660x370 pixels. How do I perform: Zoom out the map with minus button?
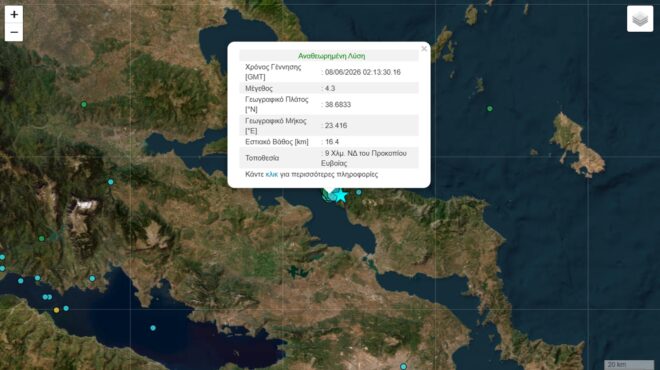(x=14, y=32)
